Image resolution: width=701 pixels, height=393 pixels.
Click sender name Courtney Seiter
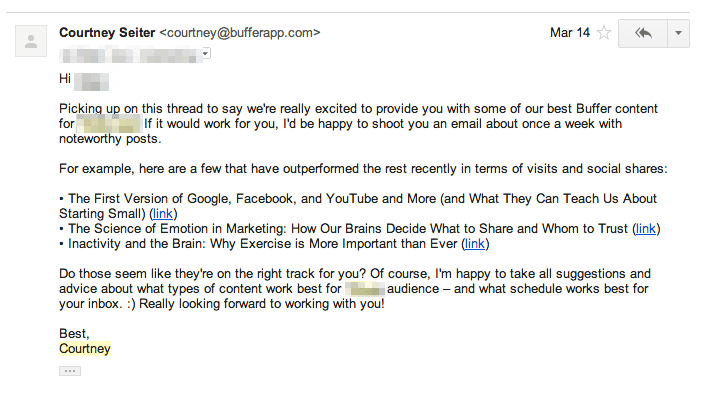click(107, 33)
